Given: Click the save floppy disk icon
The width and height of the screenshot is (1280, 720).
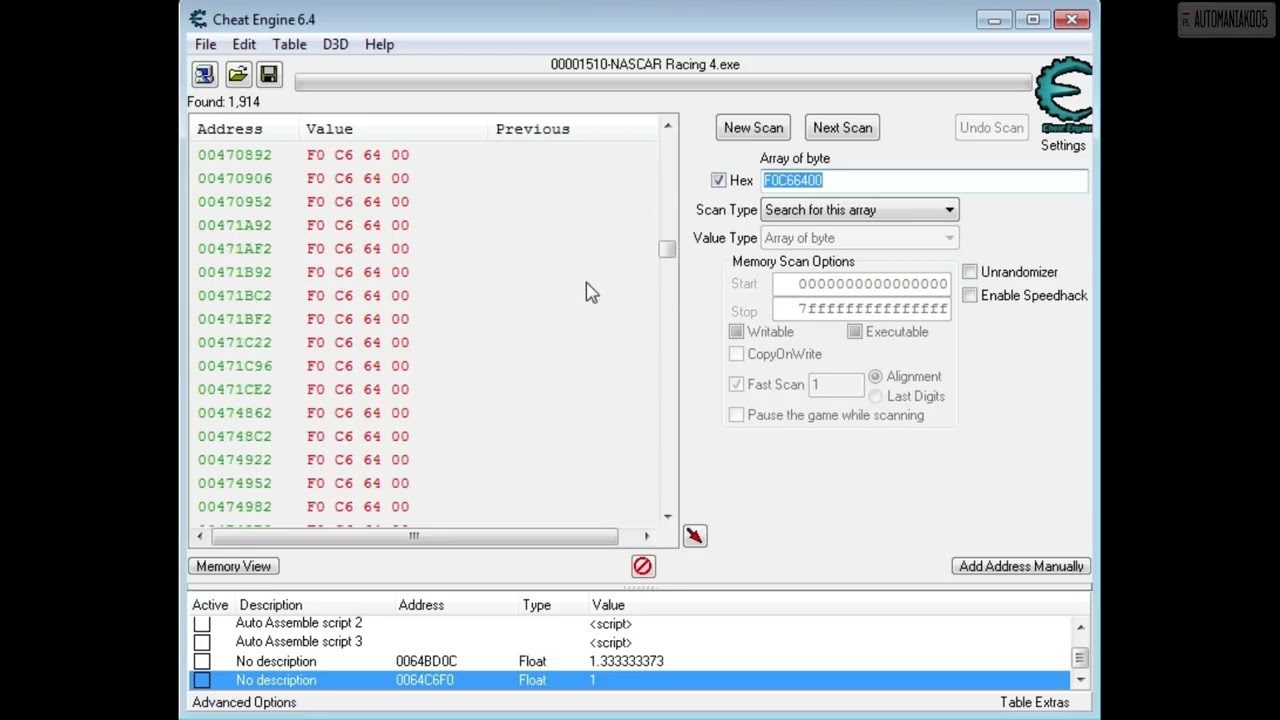Looking at the screenshot, I should (268, 75).
